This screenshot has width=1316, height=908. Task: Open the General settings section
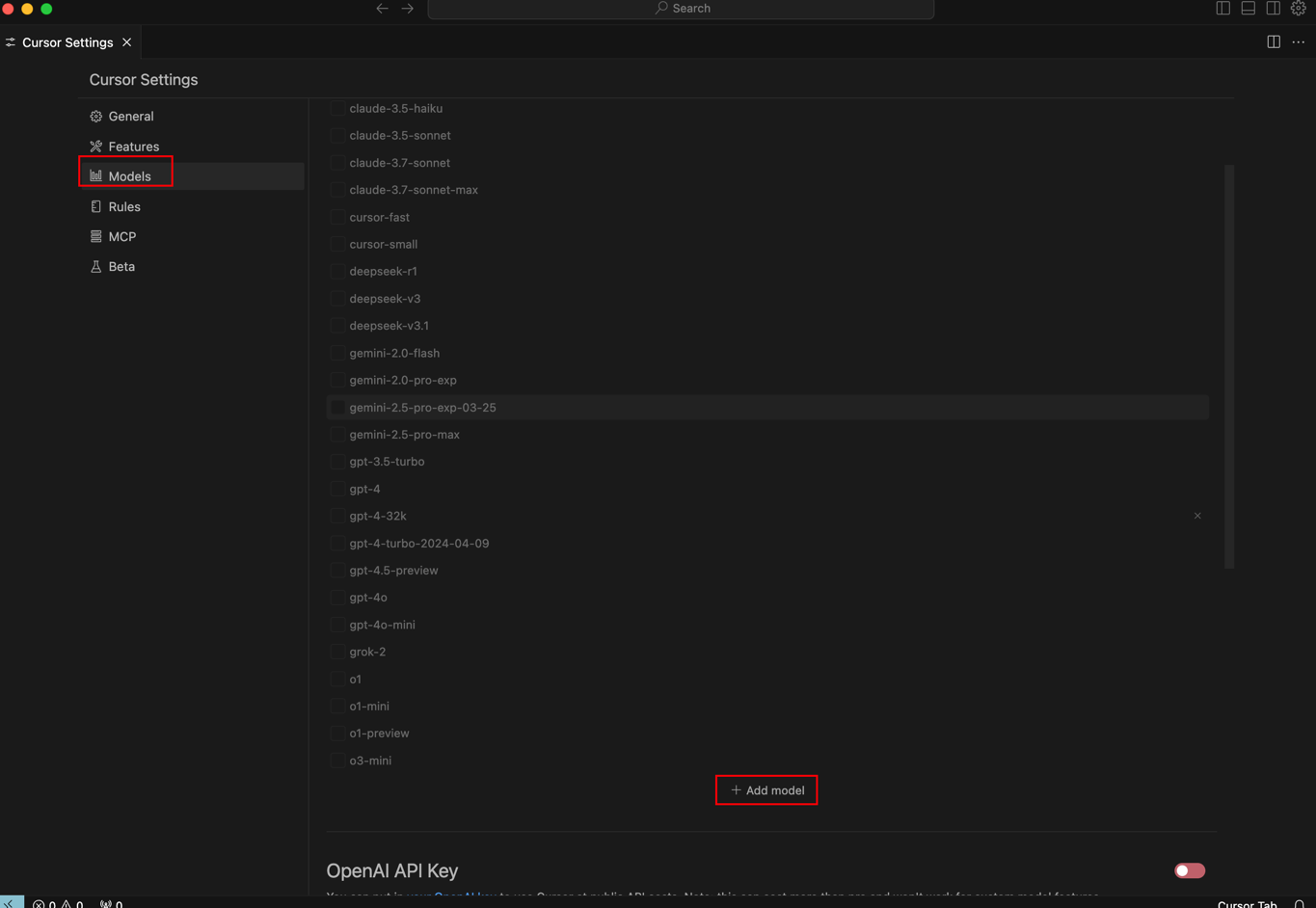tap(191, 117)
